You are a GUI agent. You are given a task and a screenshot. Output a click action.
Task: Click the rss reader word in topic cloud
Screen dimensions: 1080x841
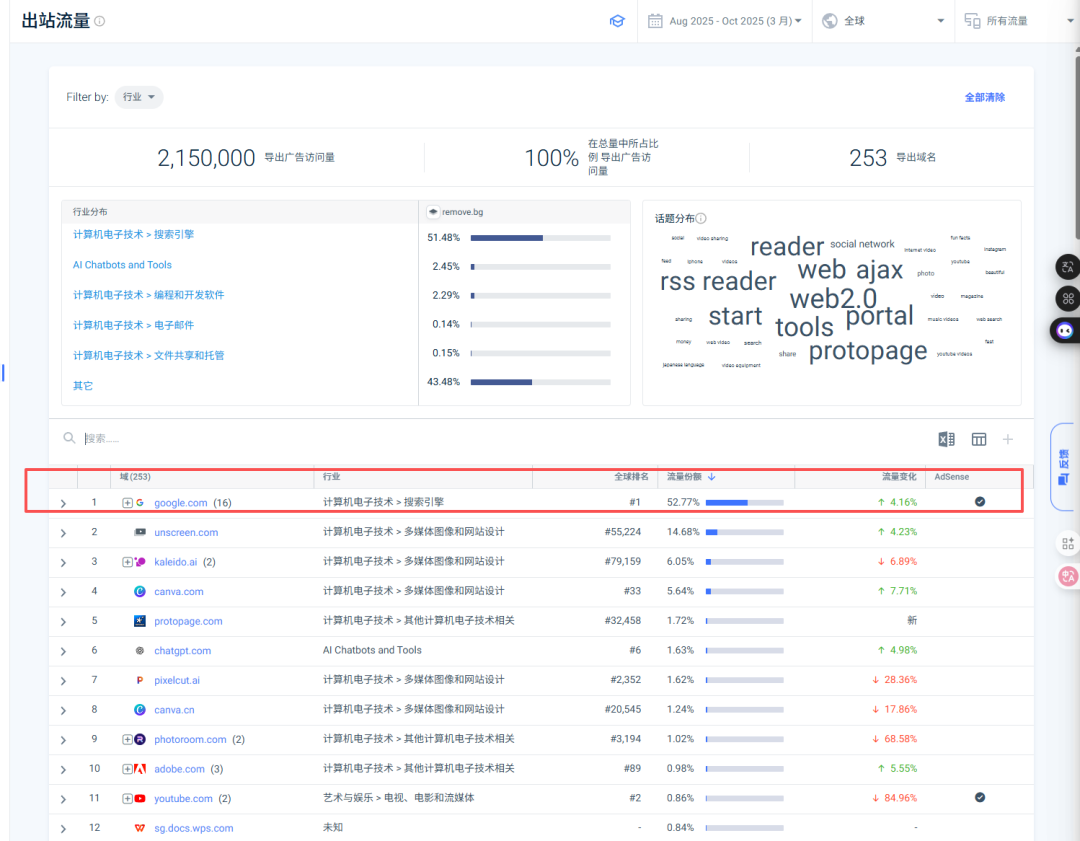click(718, 281)
